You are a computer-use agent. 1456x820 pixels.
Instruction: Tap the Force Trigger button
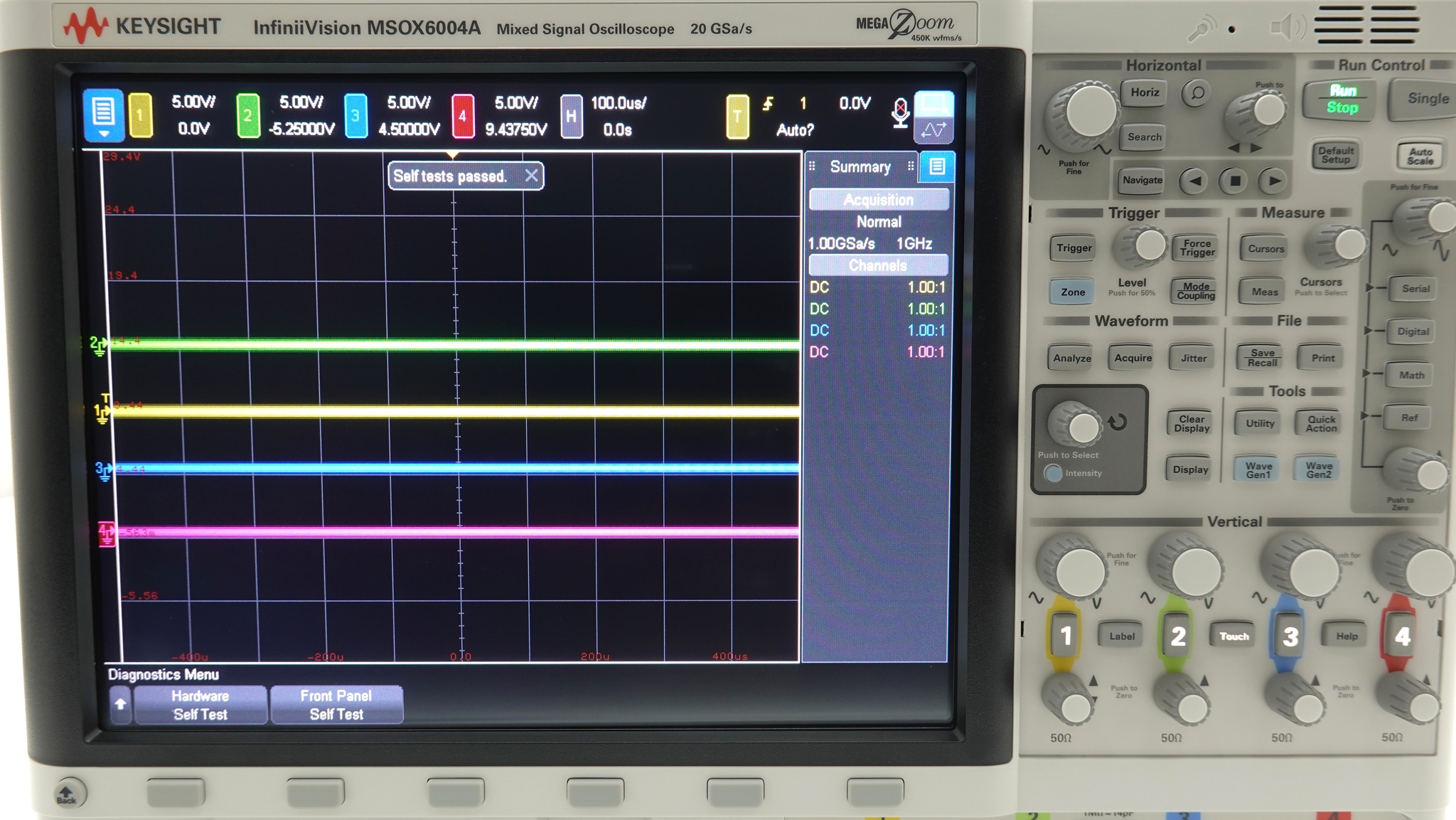point(1197,247)
